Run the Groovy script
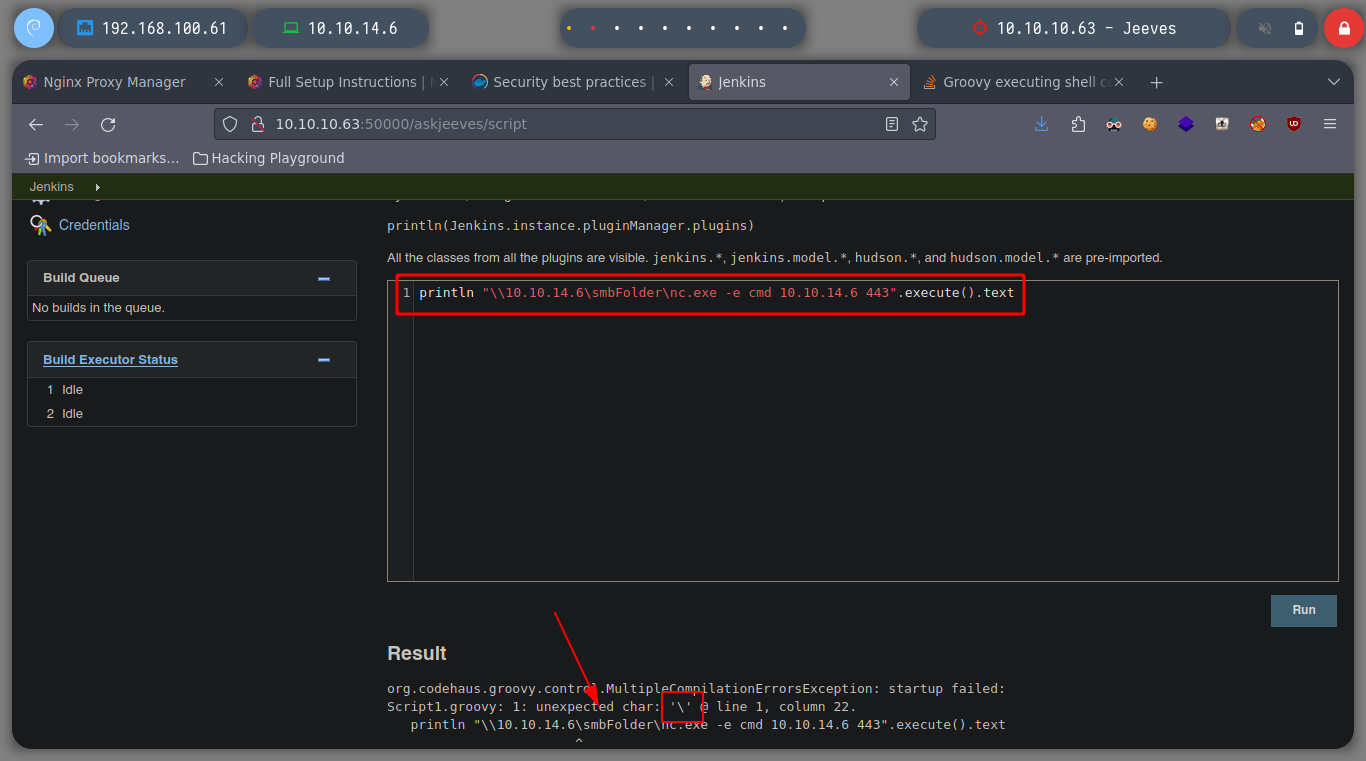Viewport: 1366px width, 761px height. 1303,610
